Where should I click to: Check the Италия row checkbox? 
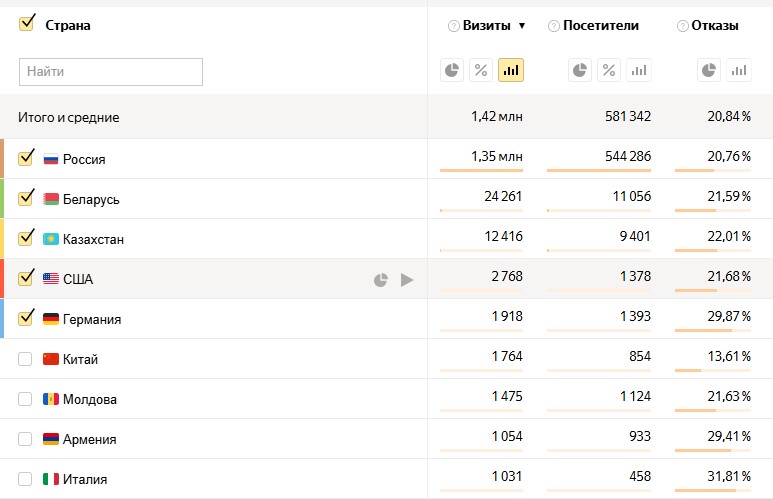click(x=25, y=479)
